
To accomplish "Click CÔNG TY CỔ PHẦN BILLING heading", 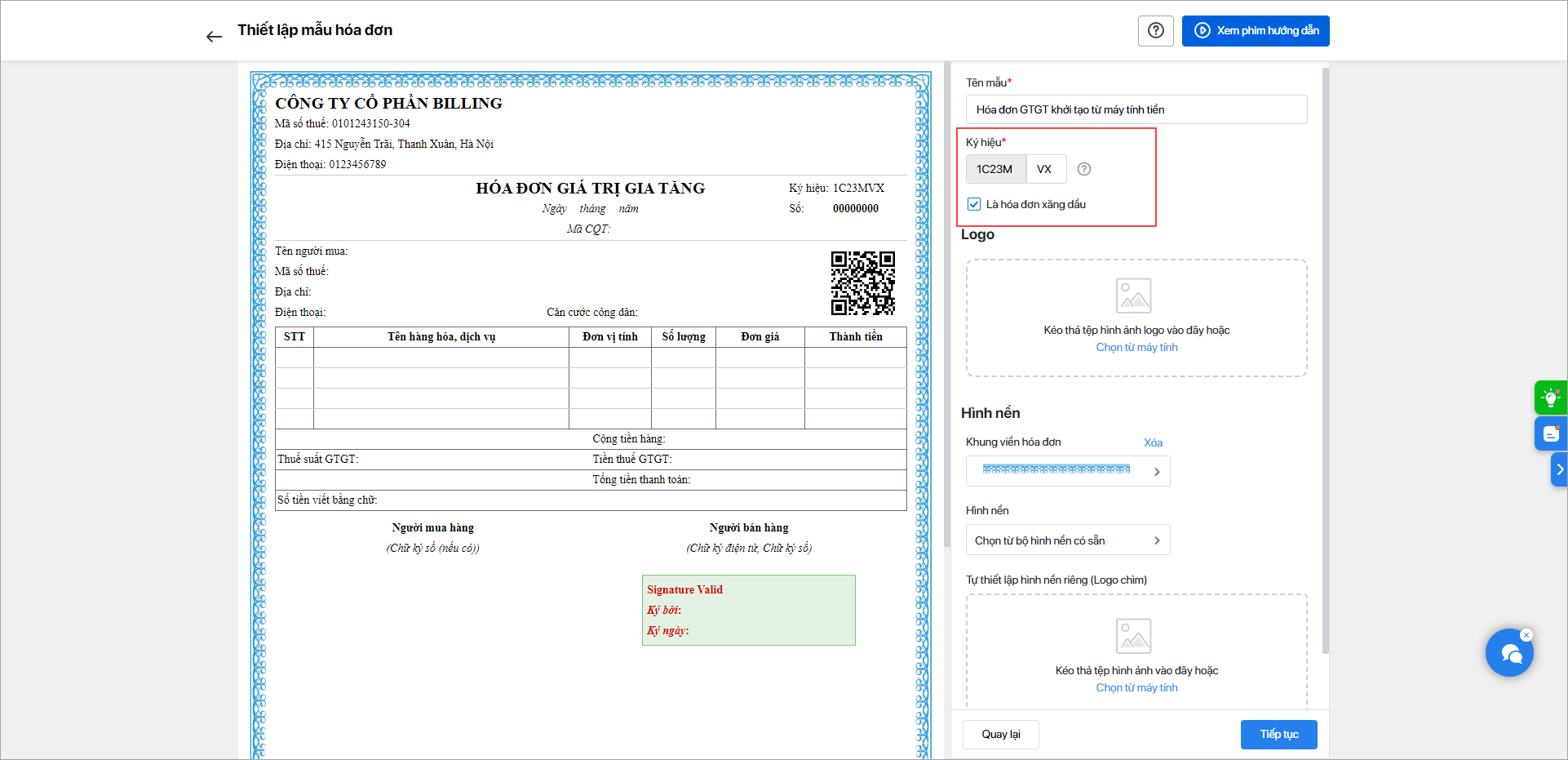I will click(x=388, y=103).
